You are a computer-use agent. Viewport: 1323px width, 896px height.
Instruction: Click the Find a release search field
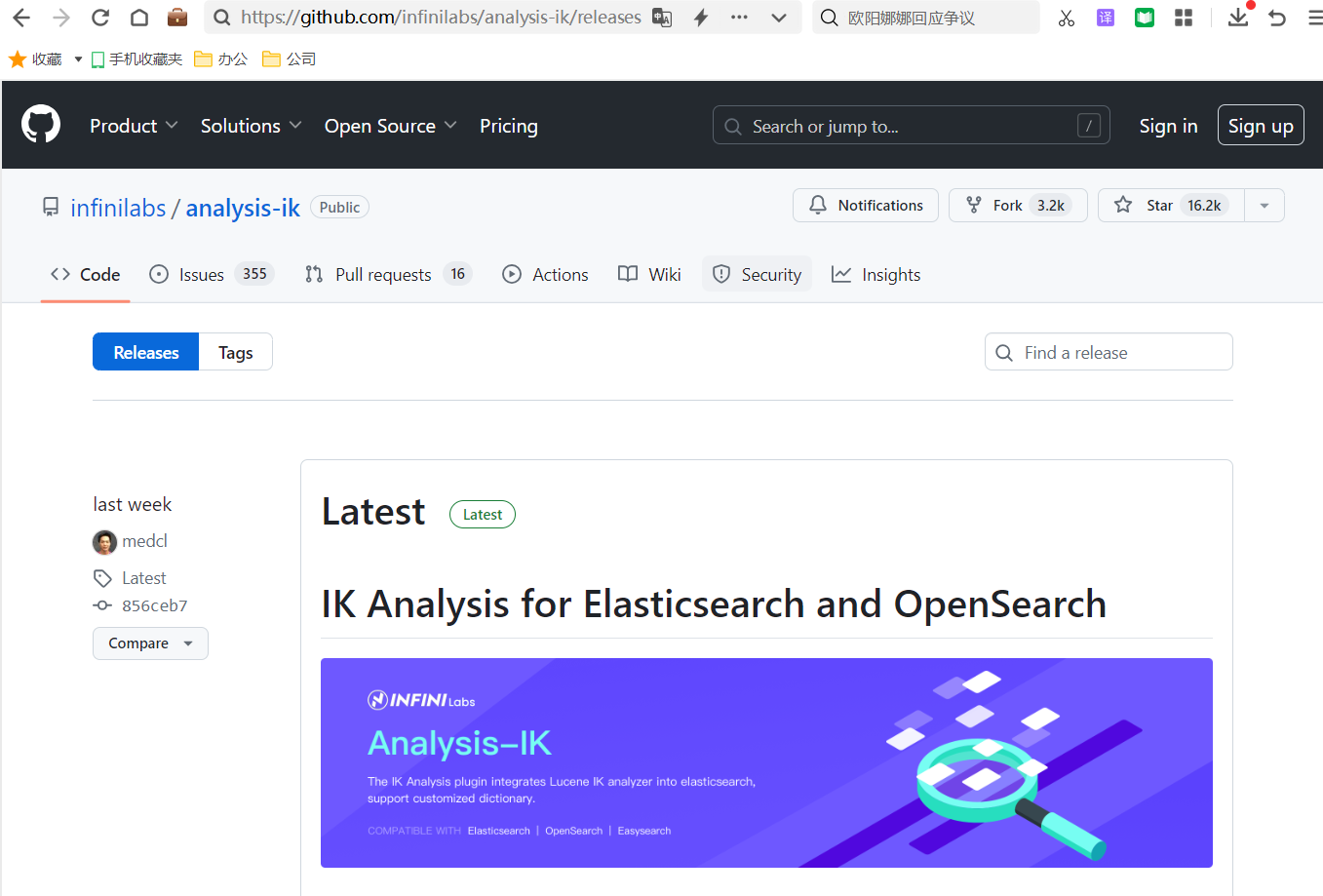pos(1109,352)
